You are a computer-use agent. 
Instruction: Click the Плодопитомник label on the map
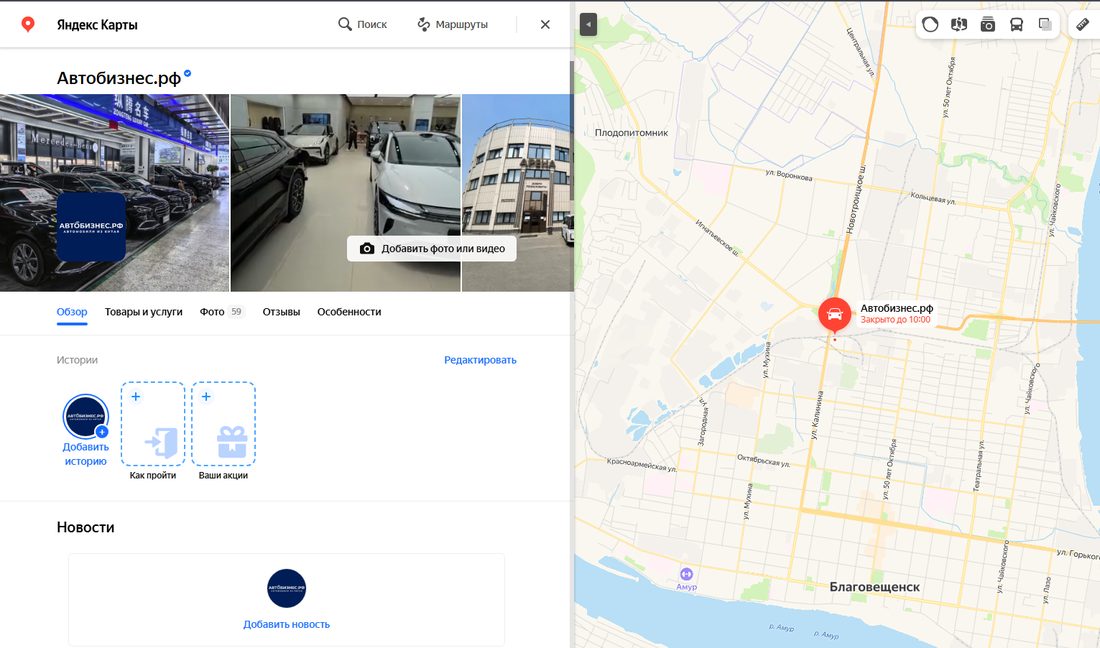pos(631,133)
